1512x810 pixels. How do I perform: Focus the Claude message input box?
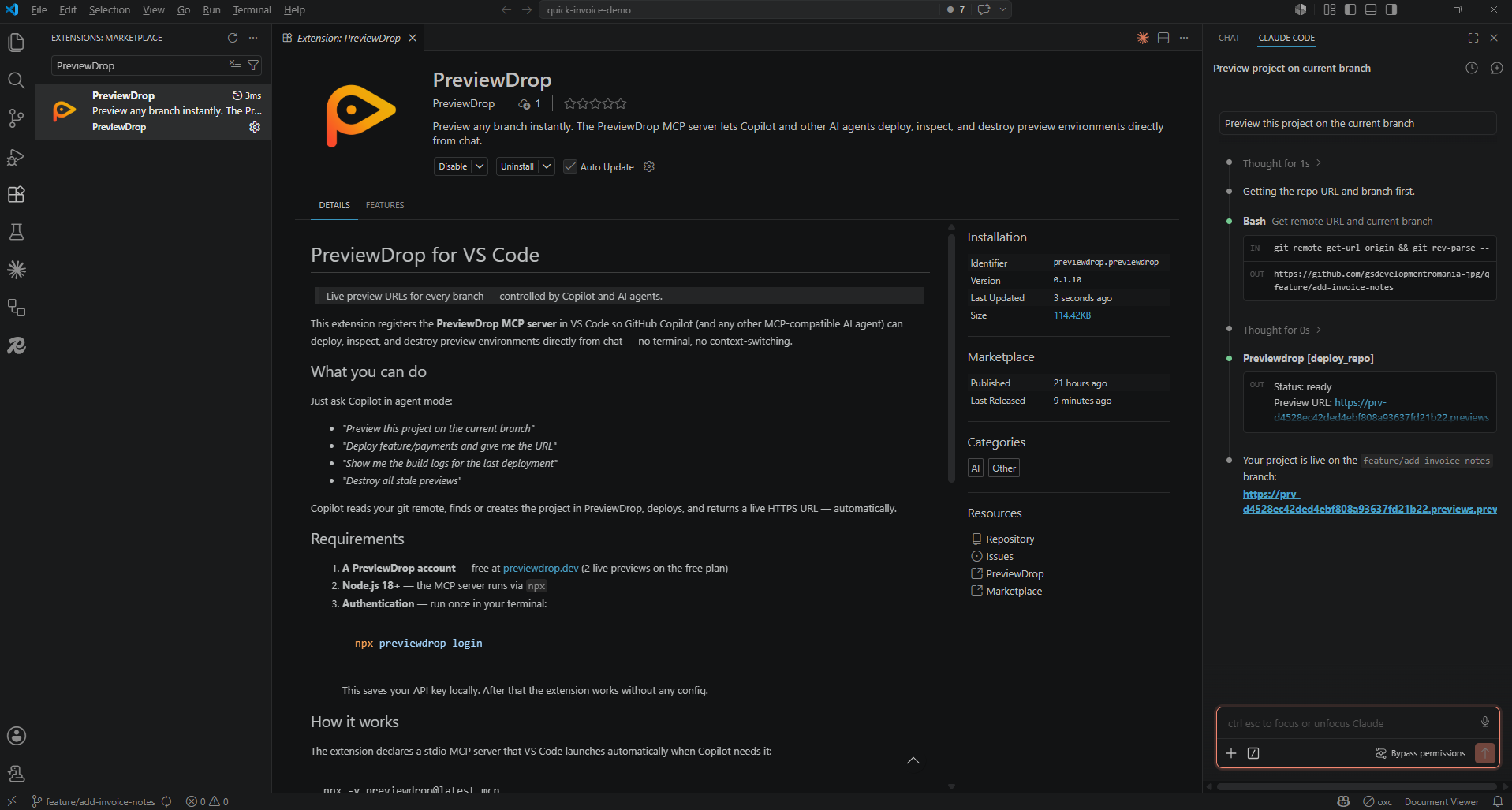click(x=1350, y=723)
